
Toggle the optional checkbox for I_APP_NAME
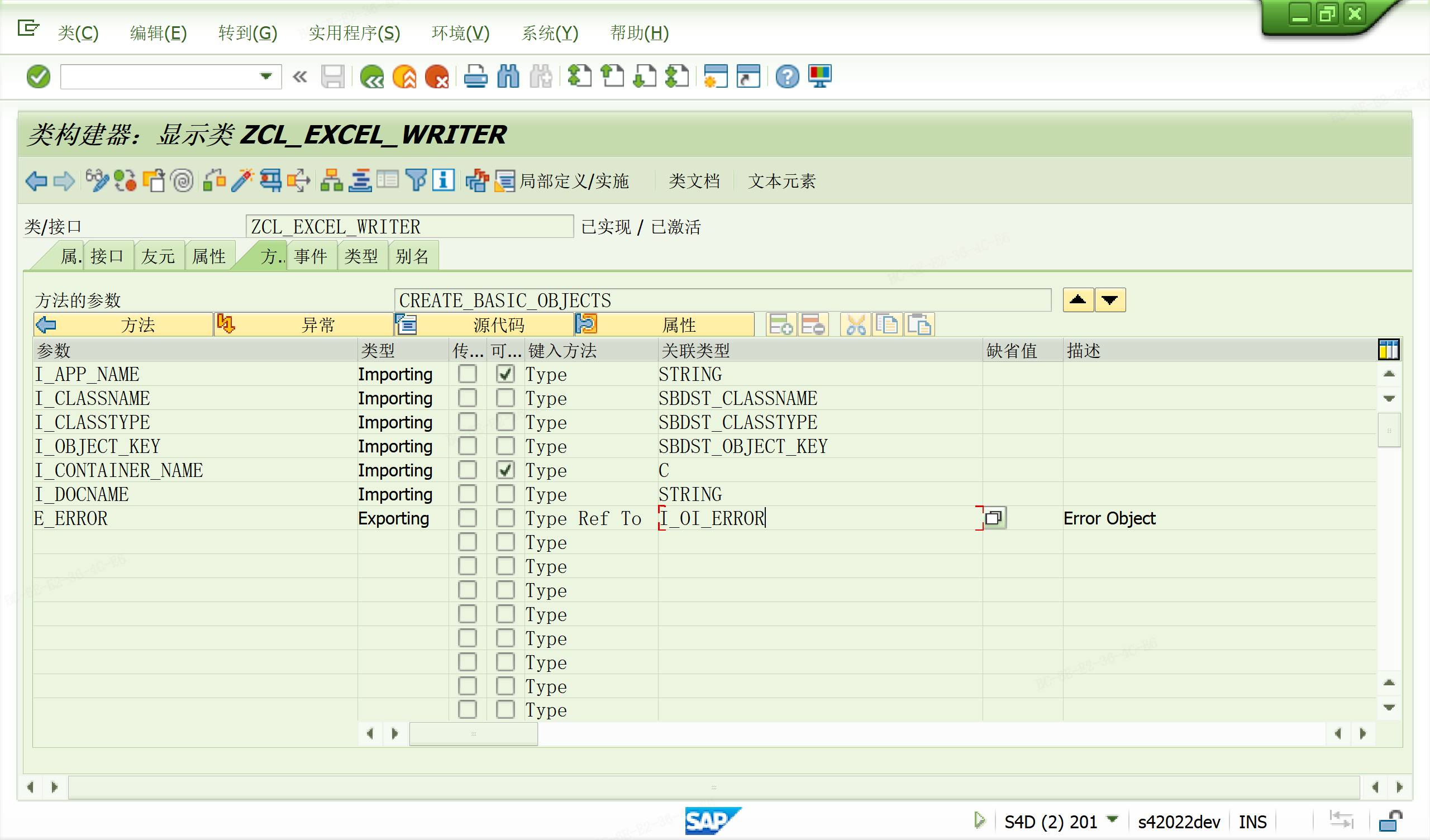[x=505, y=374]
